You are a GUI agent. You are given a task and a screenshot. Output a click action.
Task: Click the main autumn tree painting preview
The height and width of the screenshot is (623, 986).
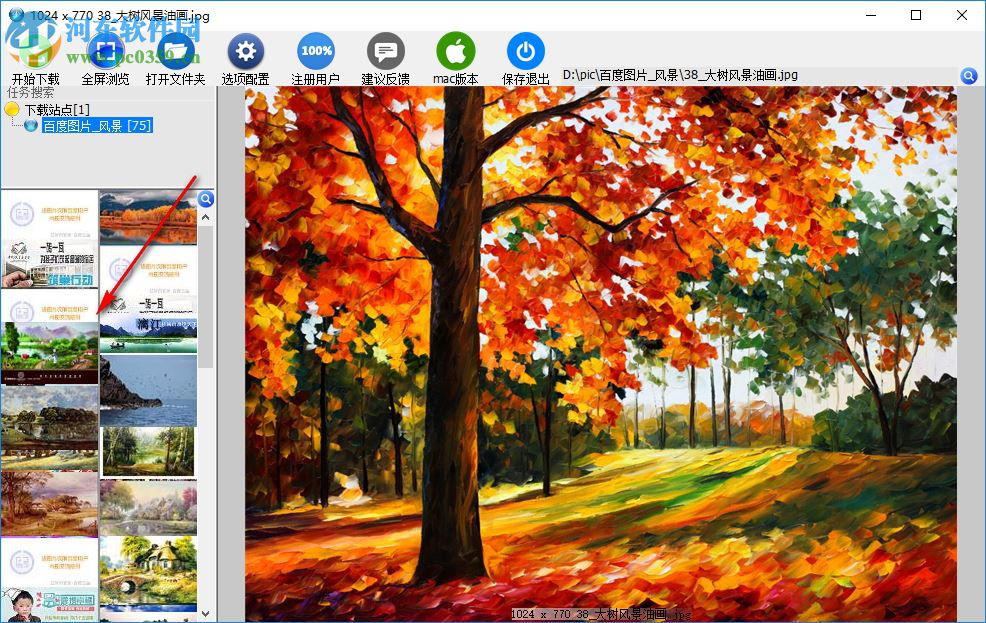601,354
